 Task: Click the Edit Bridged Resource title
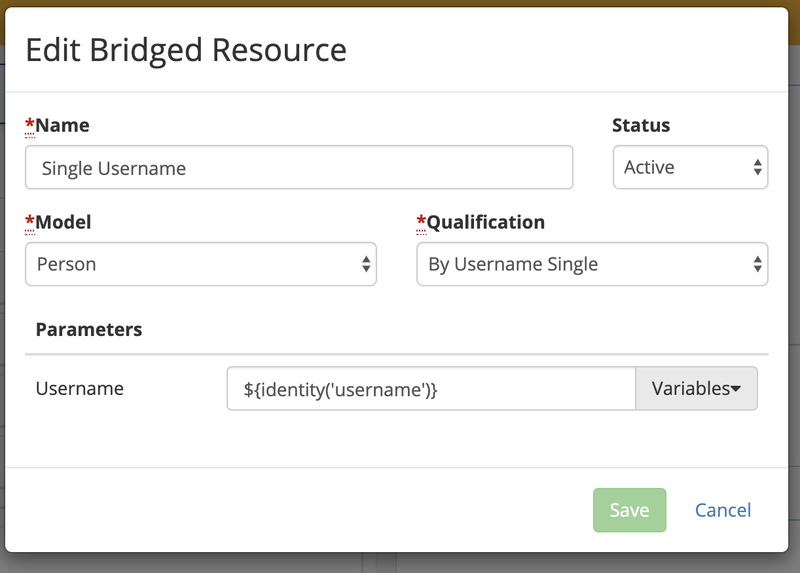186,50
